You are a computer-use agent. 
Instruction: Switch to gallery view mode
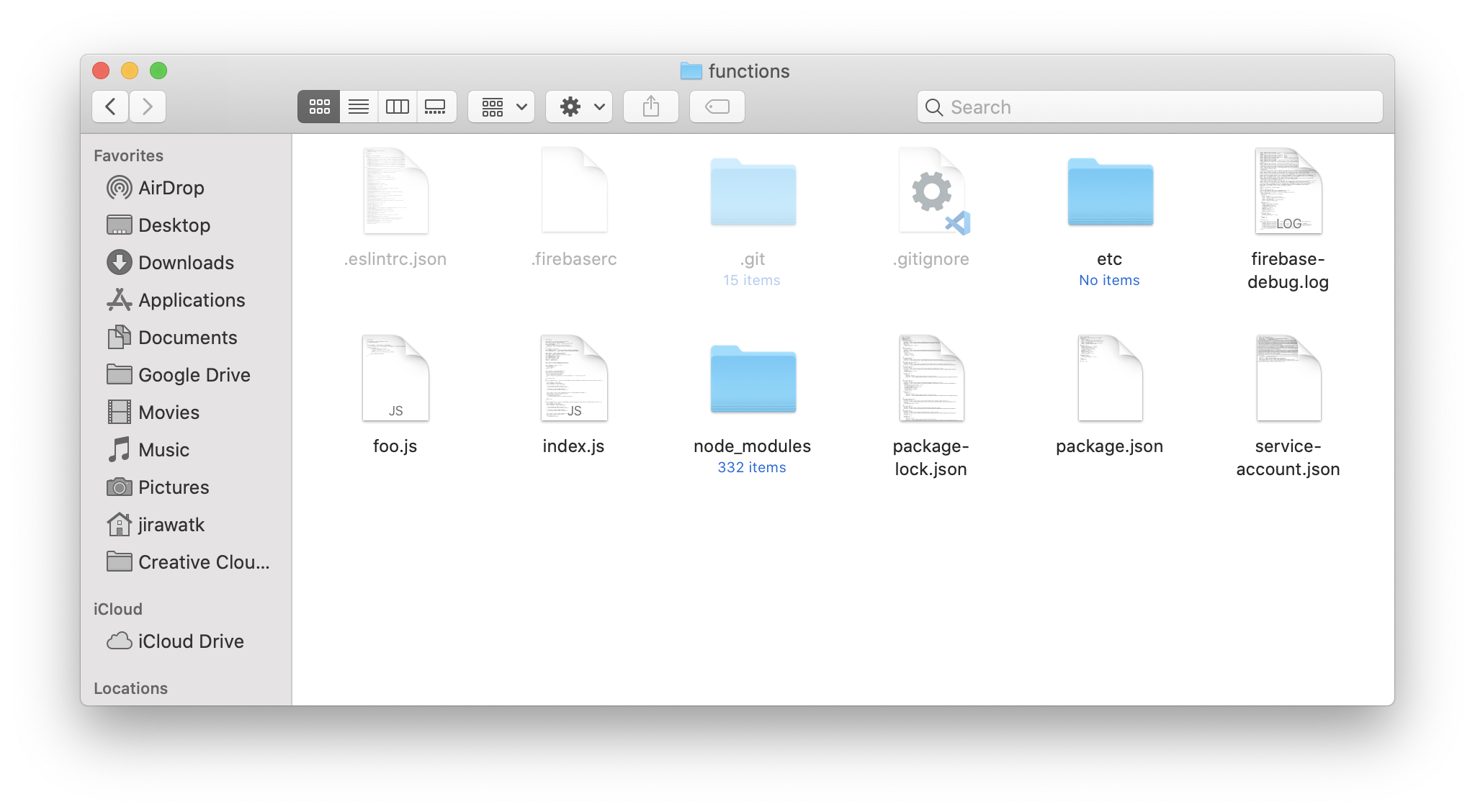pos(436,107)
